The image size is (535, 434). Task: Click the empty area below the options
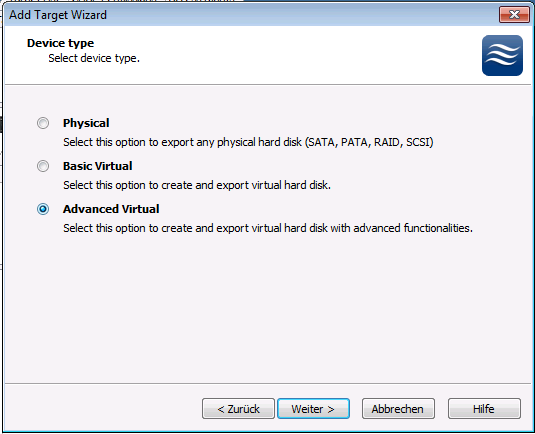click(x=268, y=307)
